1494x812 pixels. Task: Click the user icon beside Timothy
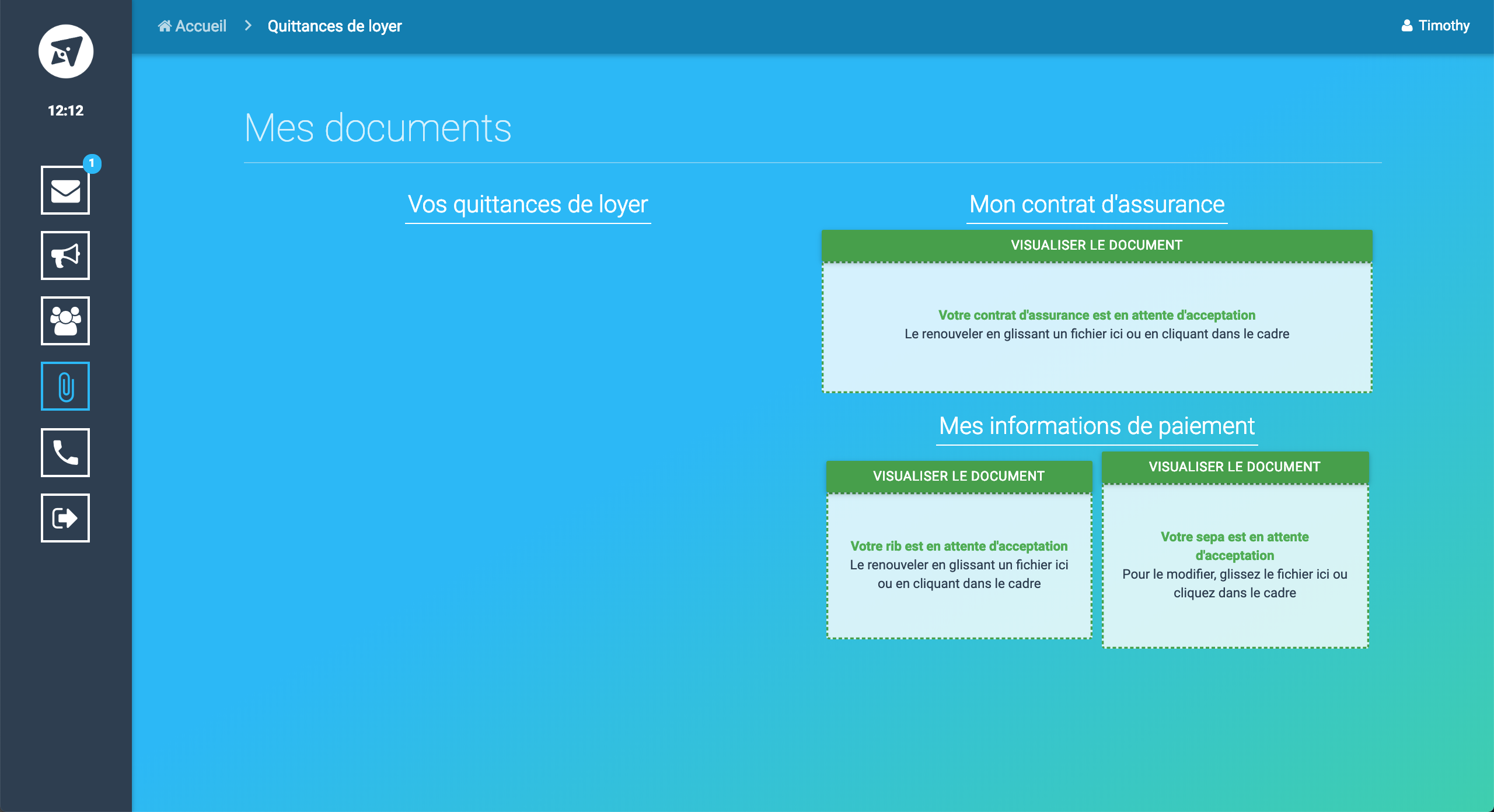tap(1407, 26)
